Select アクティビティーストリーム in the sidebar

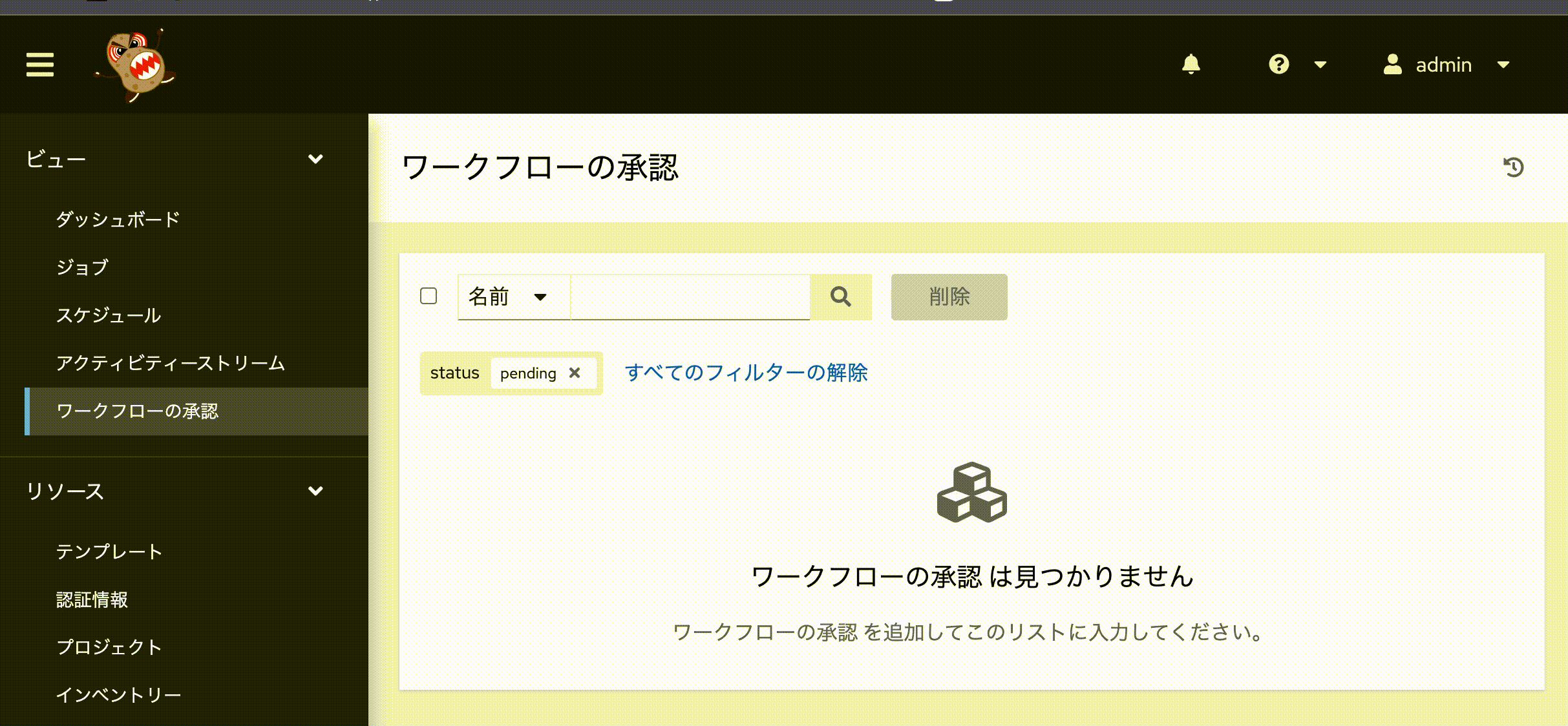pos(170,363)
